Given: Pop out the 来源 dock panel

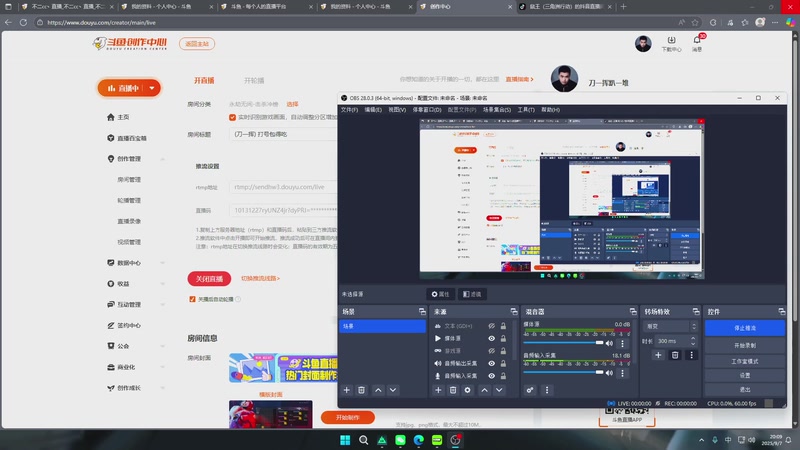Looking at the screenshot, I should click(x=514, y=311).
